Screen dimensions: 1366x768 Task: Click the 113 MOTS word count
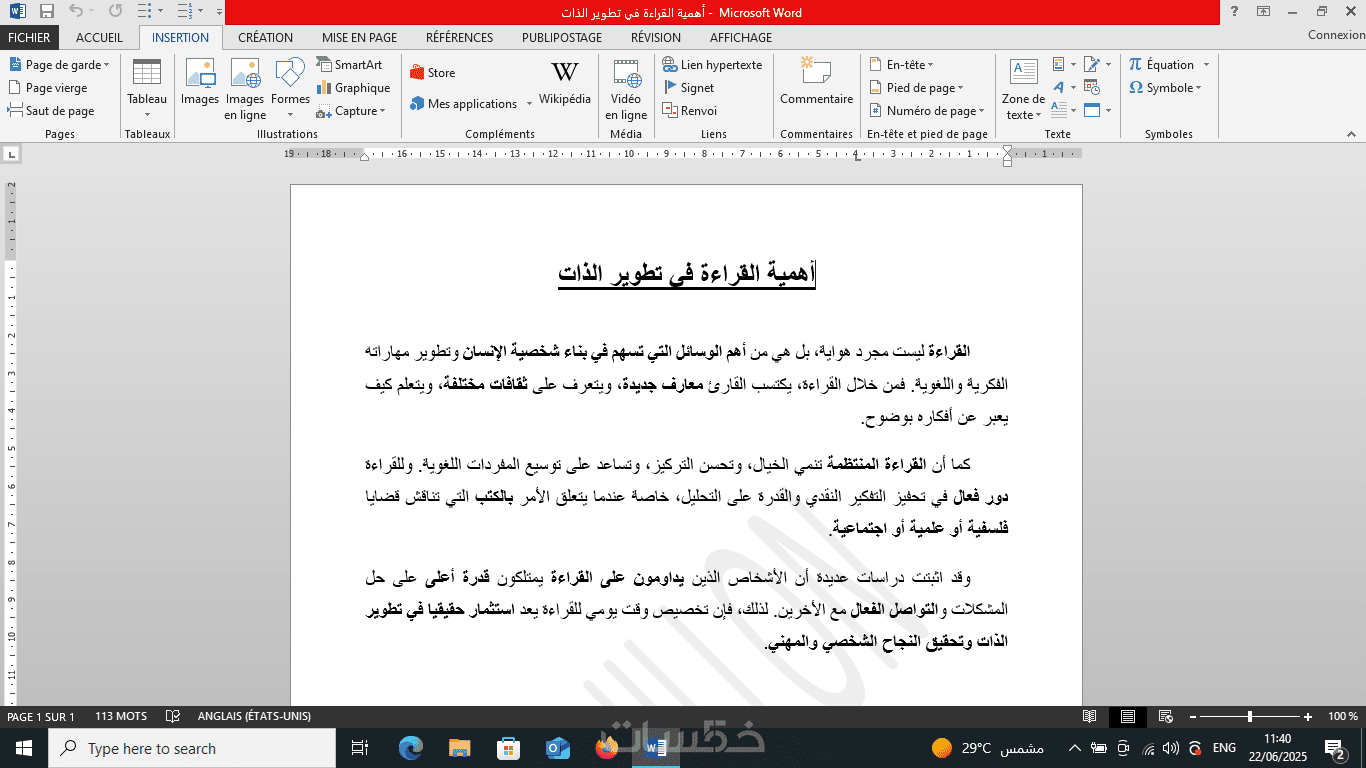121,717
